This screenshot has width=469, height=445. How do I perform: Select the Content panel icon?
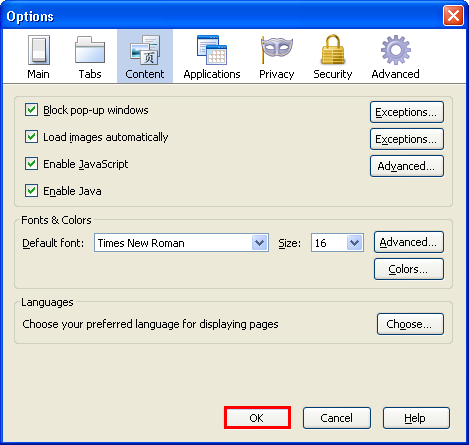(145, 50)
